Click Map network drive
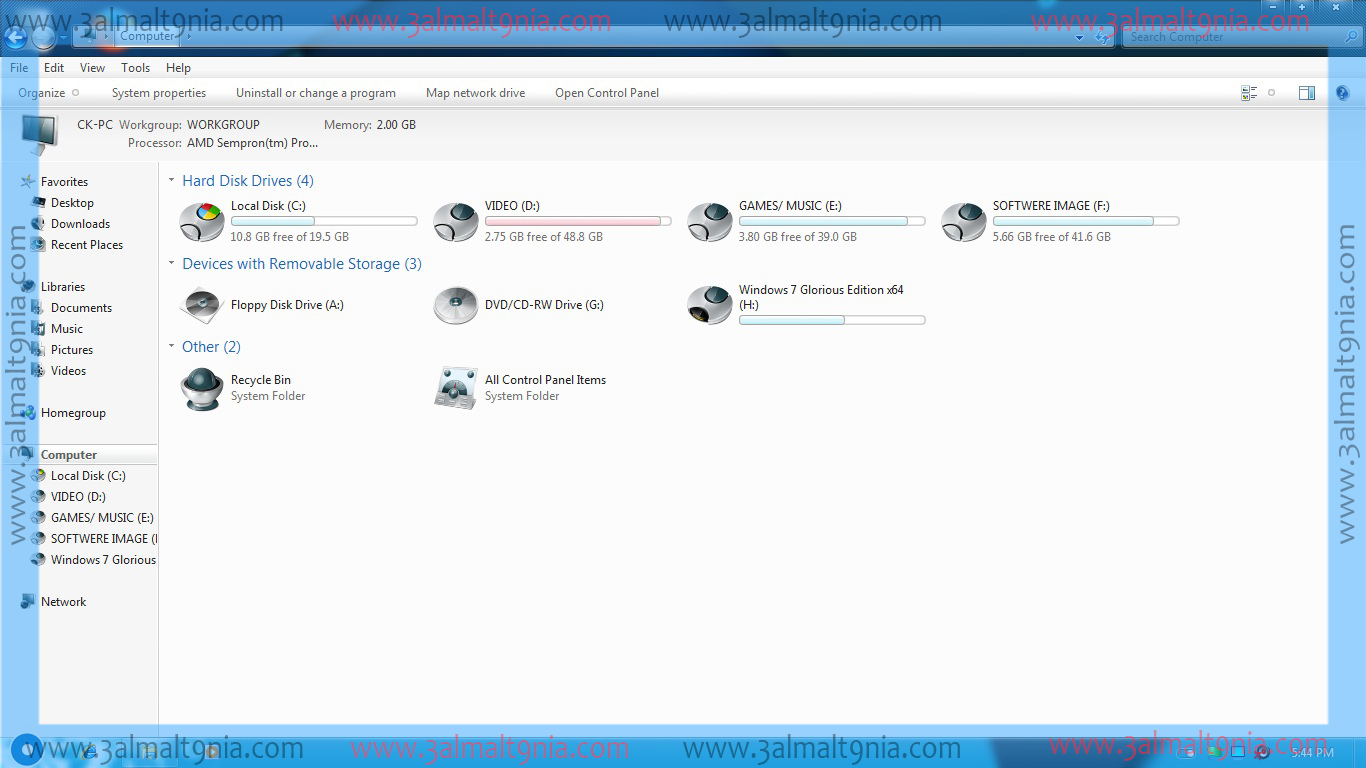Screen dimensions: 1366x768 pyautogui.click(x=475, y=93)
